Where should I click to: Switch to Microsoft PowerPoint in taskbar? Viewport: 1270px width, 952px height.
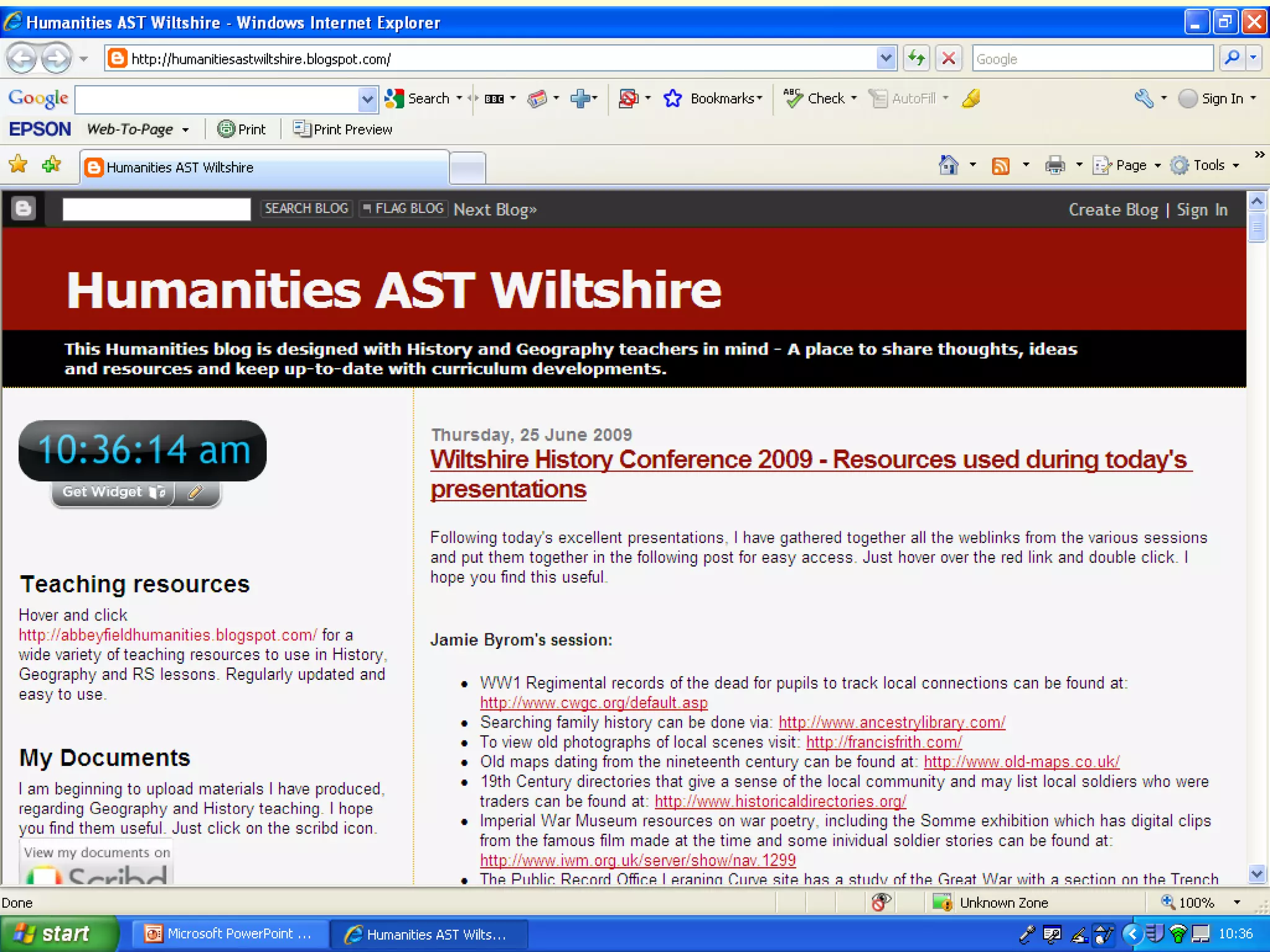point(229,933)
